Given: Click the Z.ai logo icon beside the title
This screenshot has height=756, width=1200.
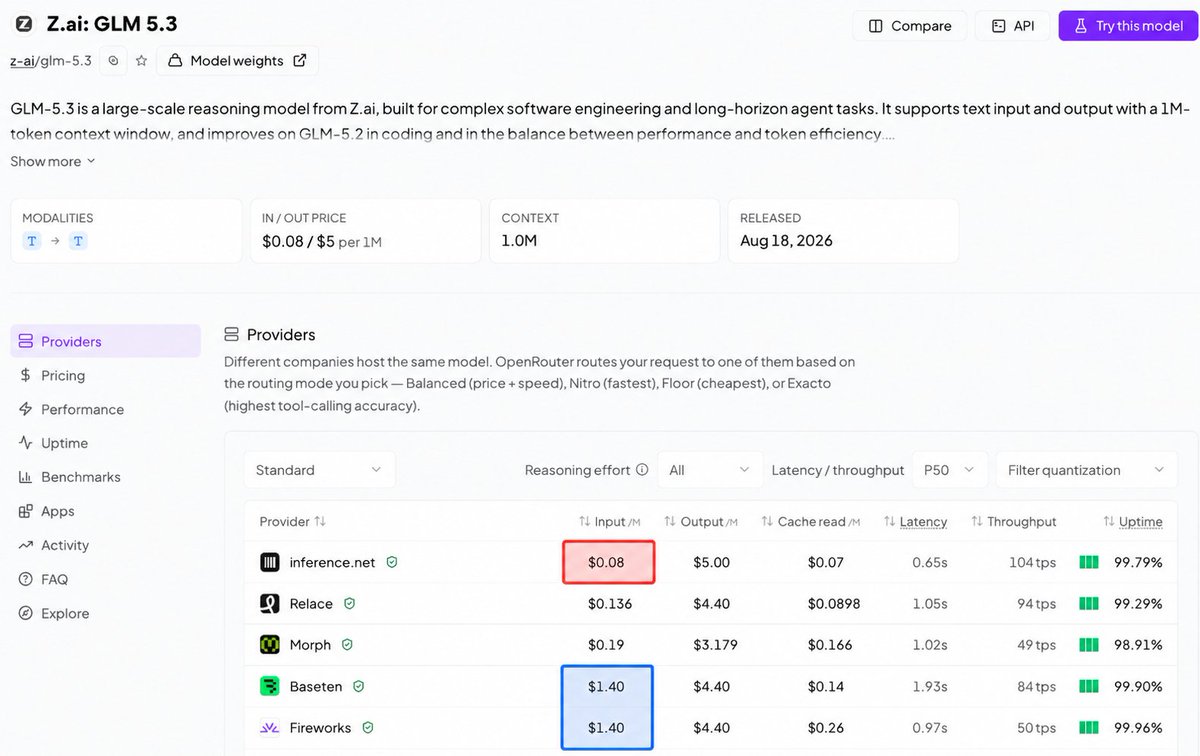Looking at the screenshot, I should pyautogui.click(x=24, y=24).
